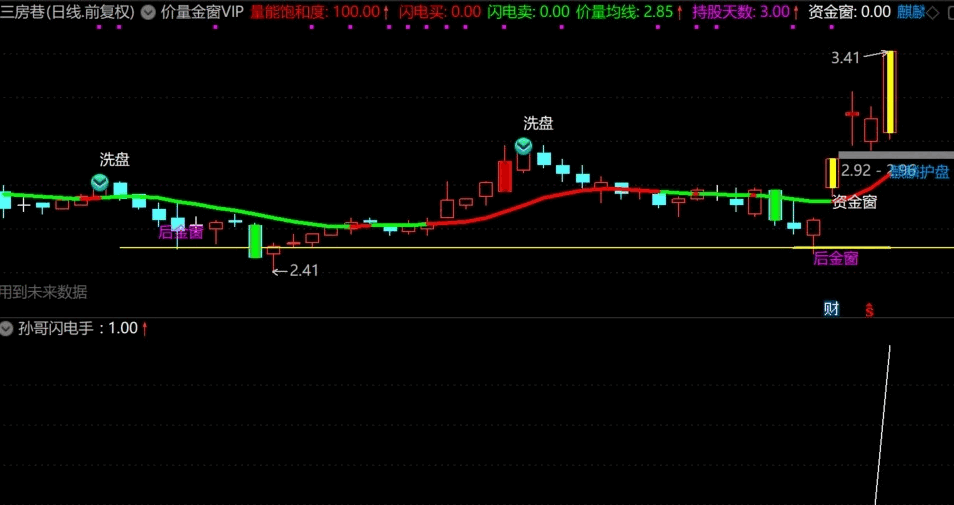Click the 麒麟 blue label in header

click(x=910, y=12)
